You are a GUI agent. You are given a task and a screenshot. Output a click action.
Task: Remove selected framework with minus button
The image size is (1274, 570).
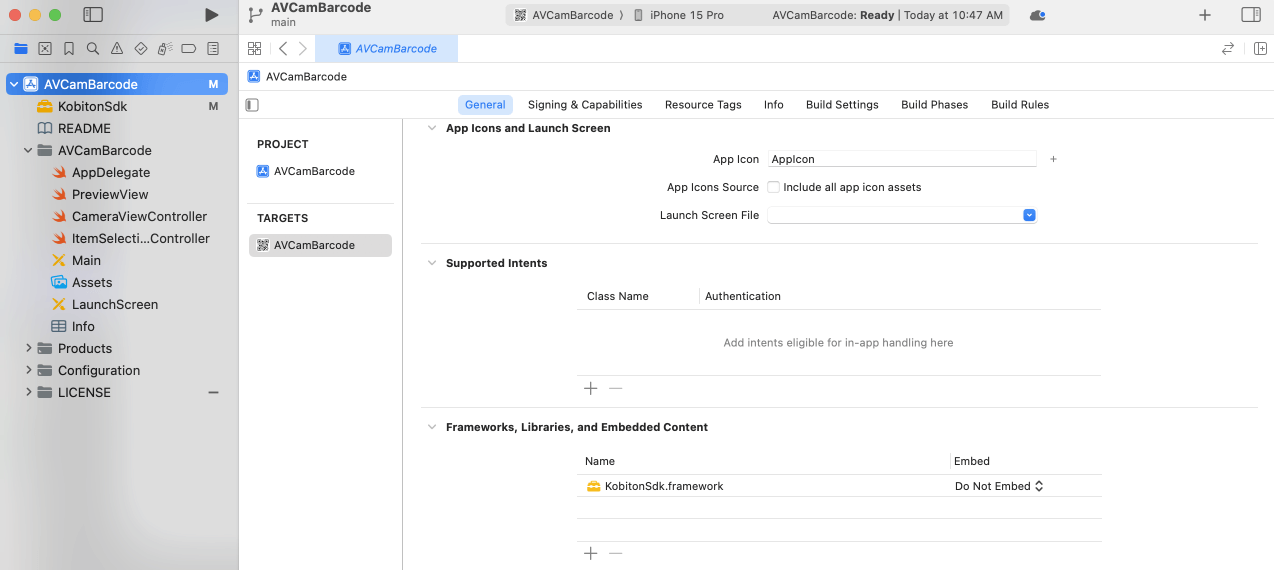(616, 553)
